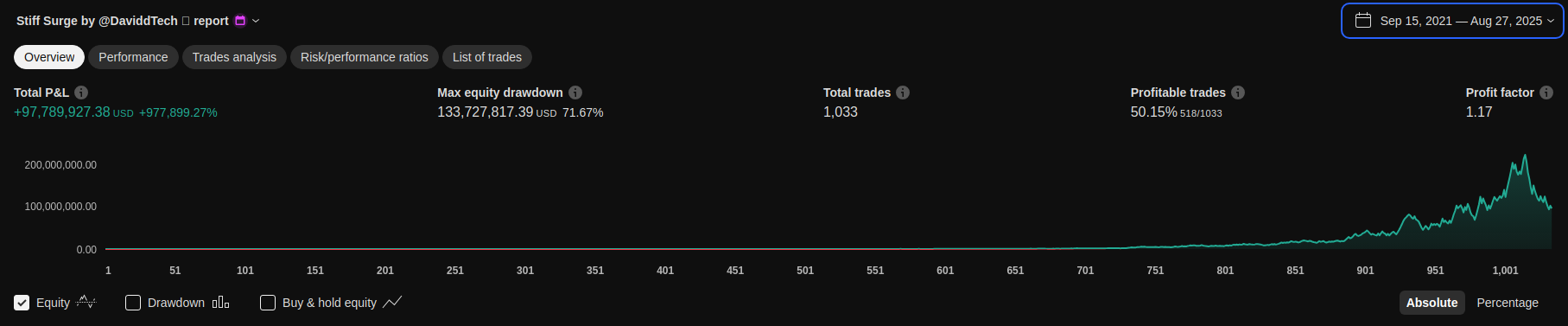The image size is (1568, 326).
Task: Select the Absolute display button
Action: pos(1432,303)
